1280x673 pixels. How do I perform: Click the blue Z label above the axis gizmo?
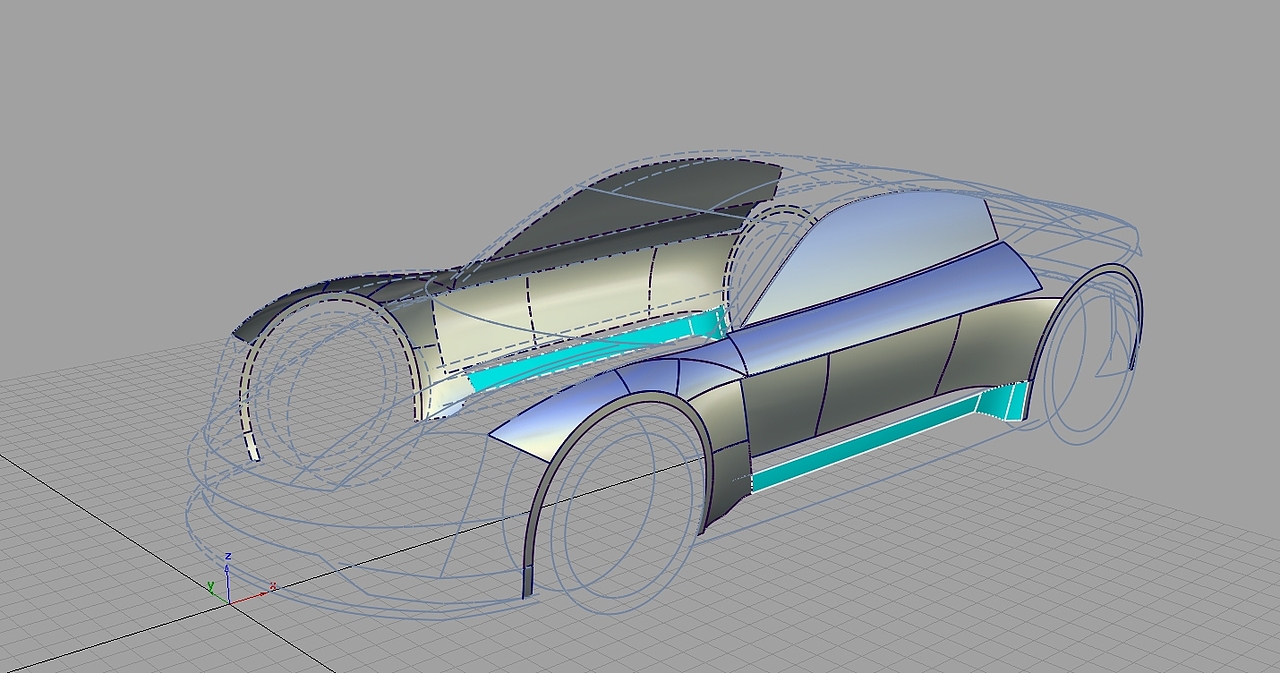click(x=228, y=556)
